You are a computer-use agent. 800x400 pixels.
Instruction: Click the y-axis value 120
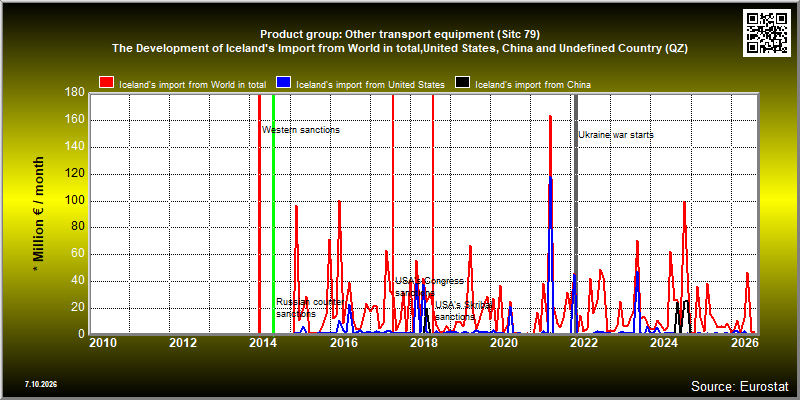[x=74, y=174]
